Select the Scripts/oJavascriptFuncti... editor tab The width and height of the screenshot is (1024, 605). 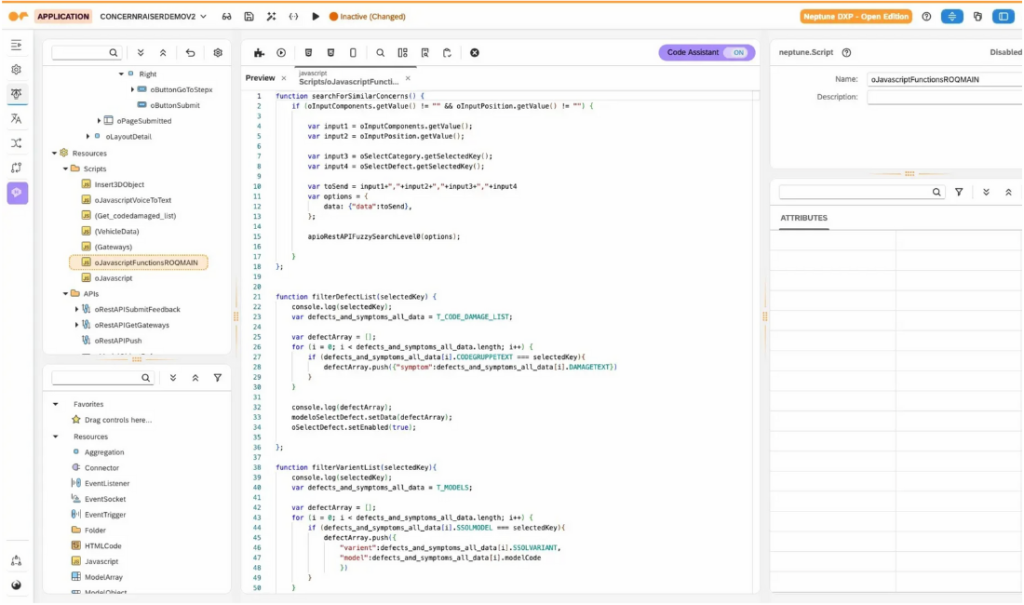(347, 78)
